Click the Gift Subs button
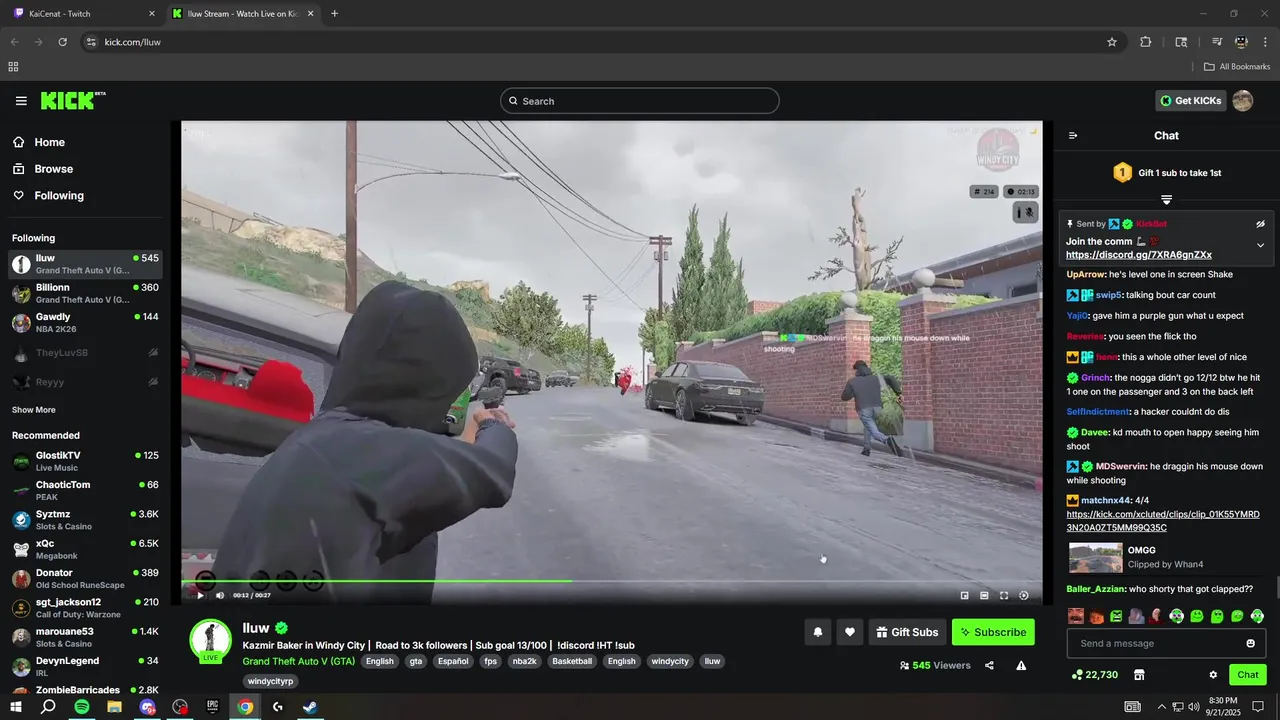This screenshot has height=720, width=1280. click(907, 632)
